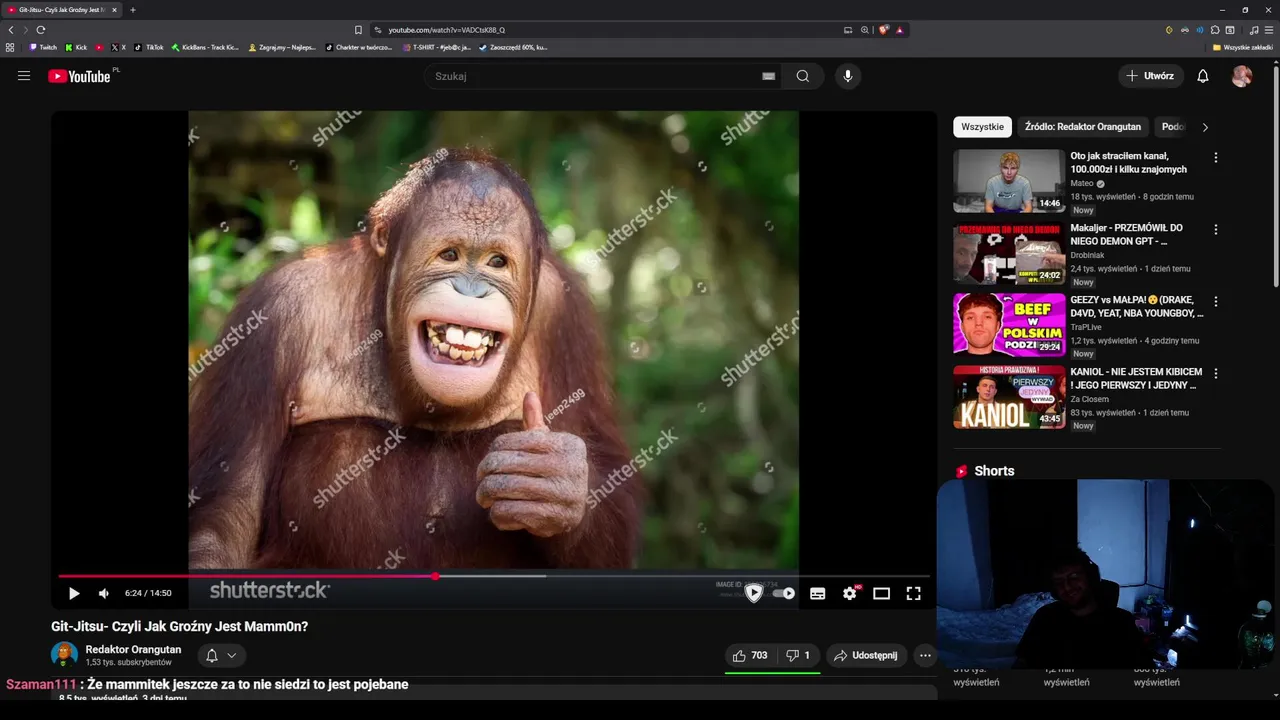Image resolution: width=1280 pixels, height=720 pixels.
Task: Play the video with the play button
Action: 74,593
